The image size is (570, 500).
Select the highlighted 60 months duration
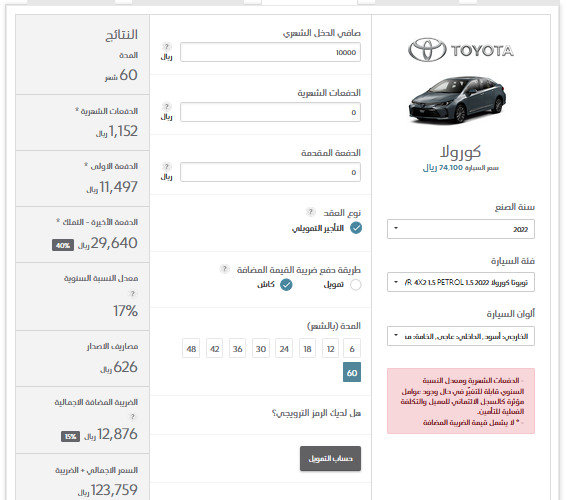click(352, 372)
